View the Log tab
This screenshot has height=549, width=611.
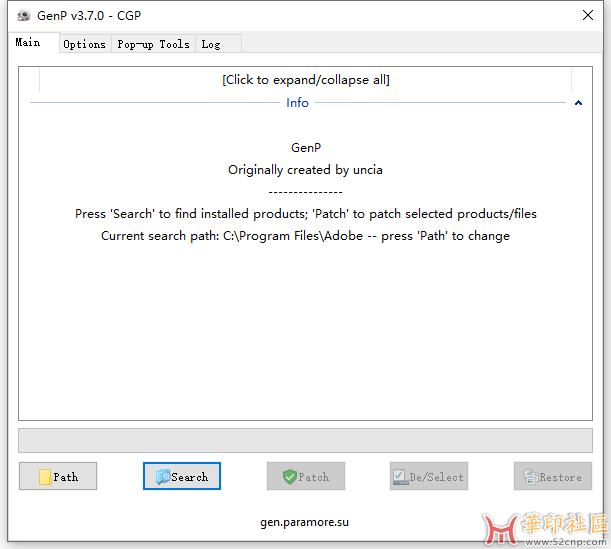[x=218, y=44]
